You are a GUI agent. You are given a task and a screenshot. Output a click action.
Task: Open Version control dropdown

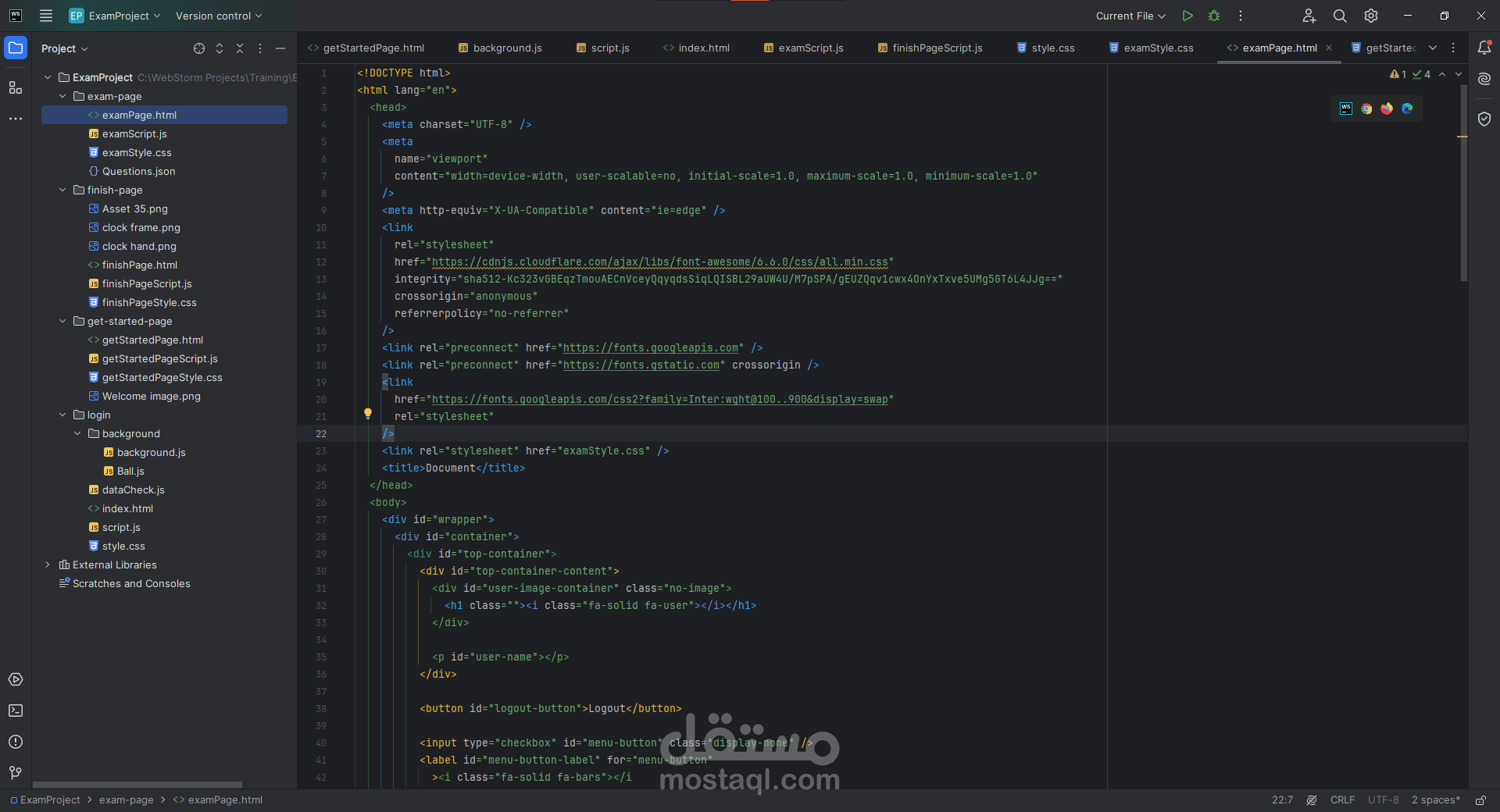pyautogui.click(x=219, y=16)
